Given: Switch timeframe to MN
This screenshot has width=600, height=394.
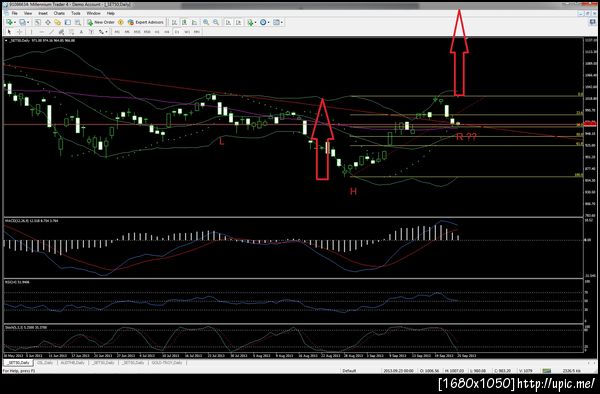Looking at the screenshot, I should click(x=197, y=32).
